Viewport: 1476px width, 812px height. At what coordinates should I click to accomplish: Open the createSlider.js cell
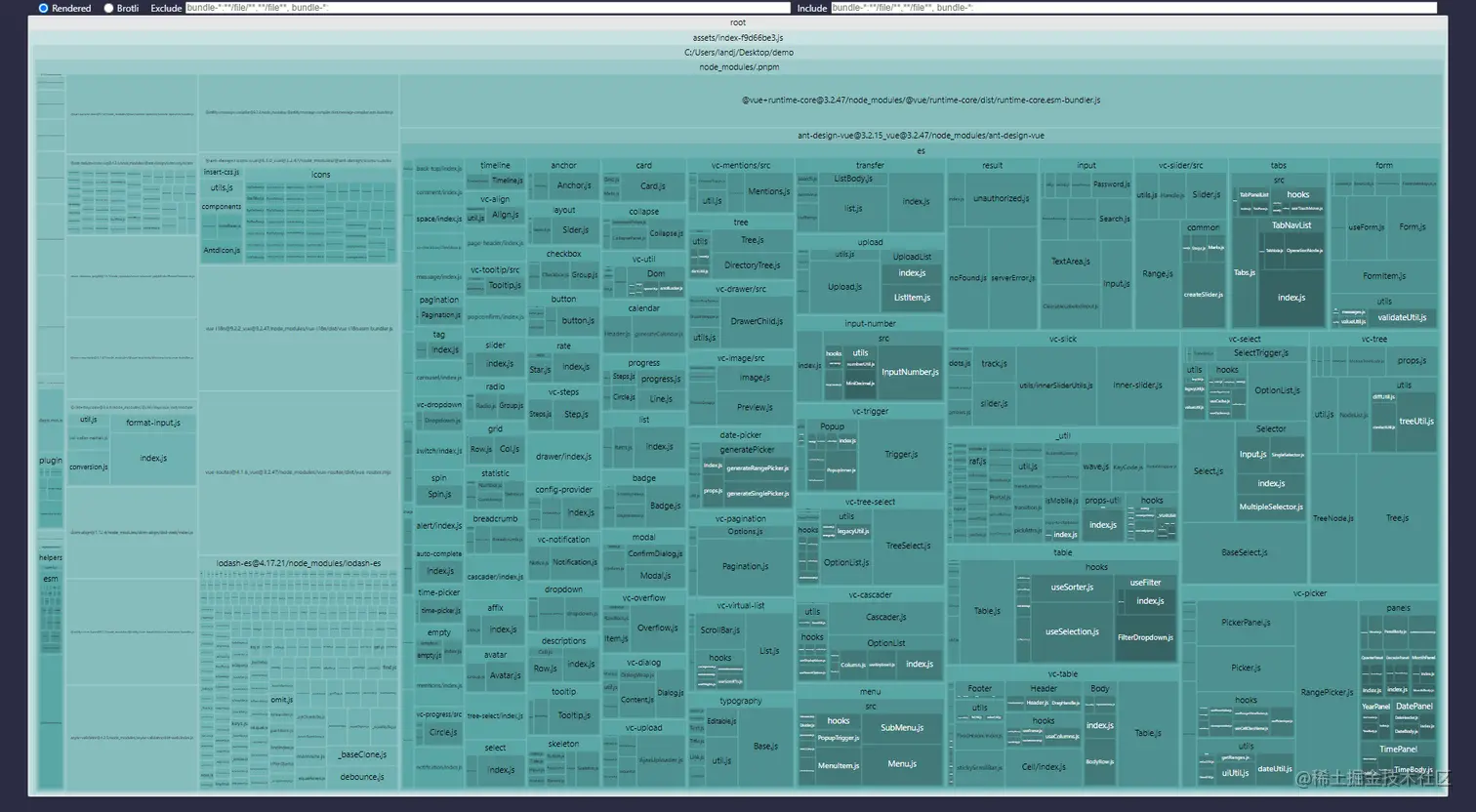(x=1203, y=295)
